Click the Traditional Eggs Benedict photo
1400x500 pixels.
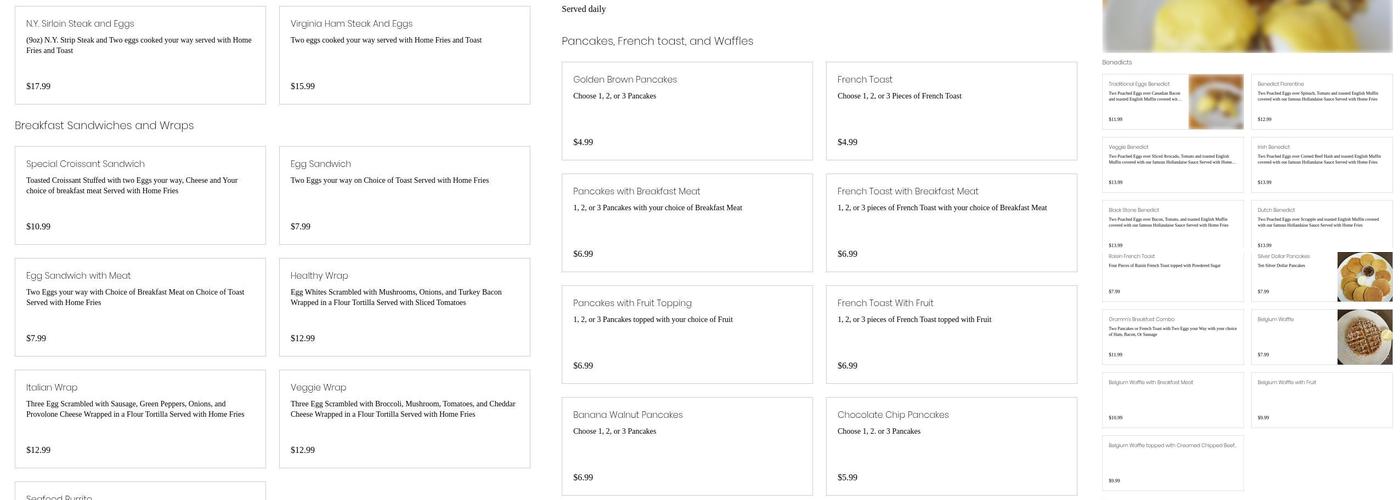[1215, 101]
